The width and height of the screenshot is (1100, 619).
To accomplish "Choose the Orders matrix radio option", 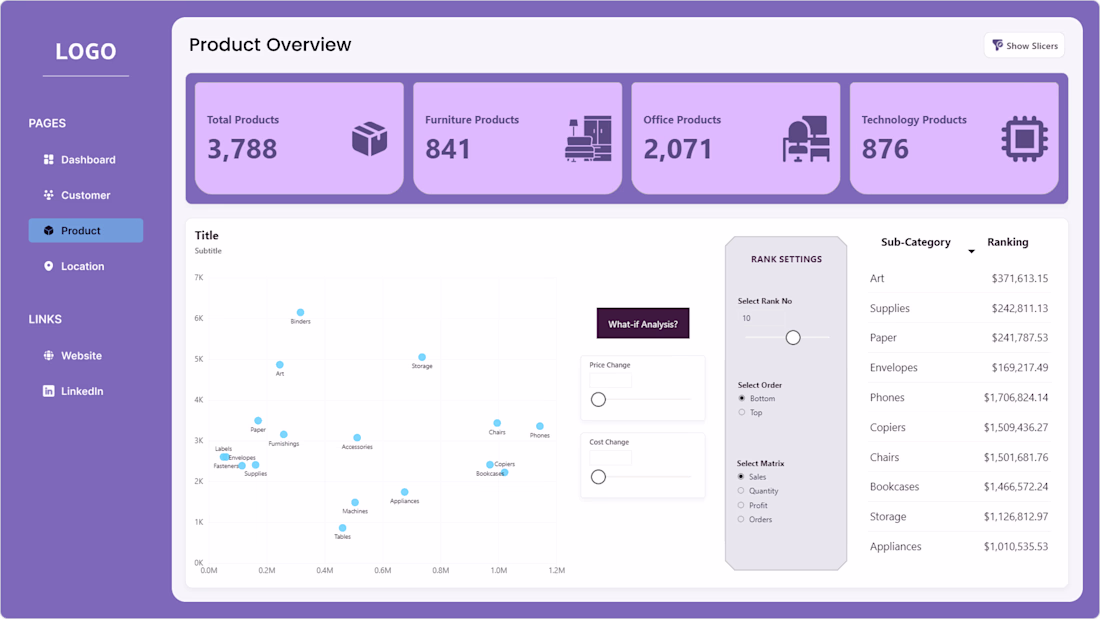I will (741, 519).
